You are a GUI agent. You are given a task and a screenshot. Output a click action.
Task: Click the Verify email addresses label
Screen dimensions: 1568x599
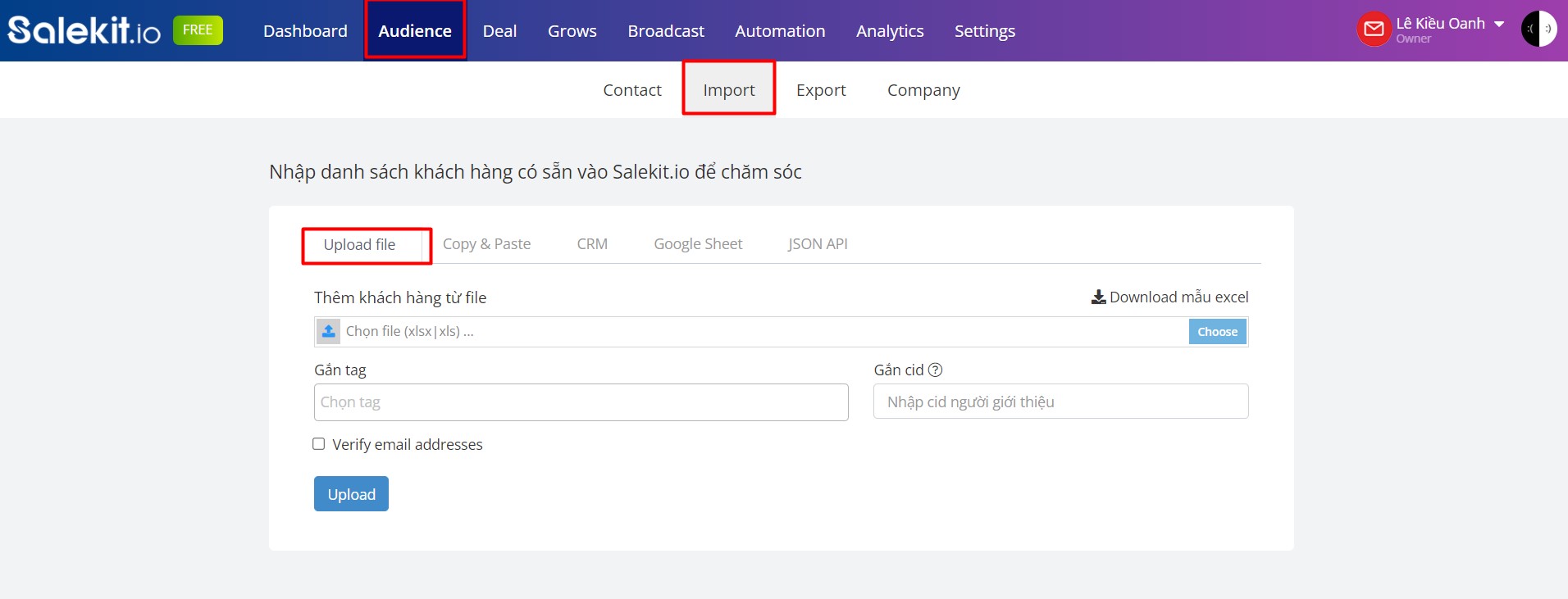tap(408, 444)
